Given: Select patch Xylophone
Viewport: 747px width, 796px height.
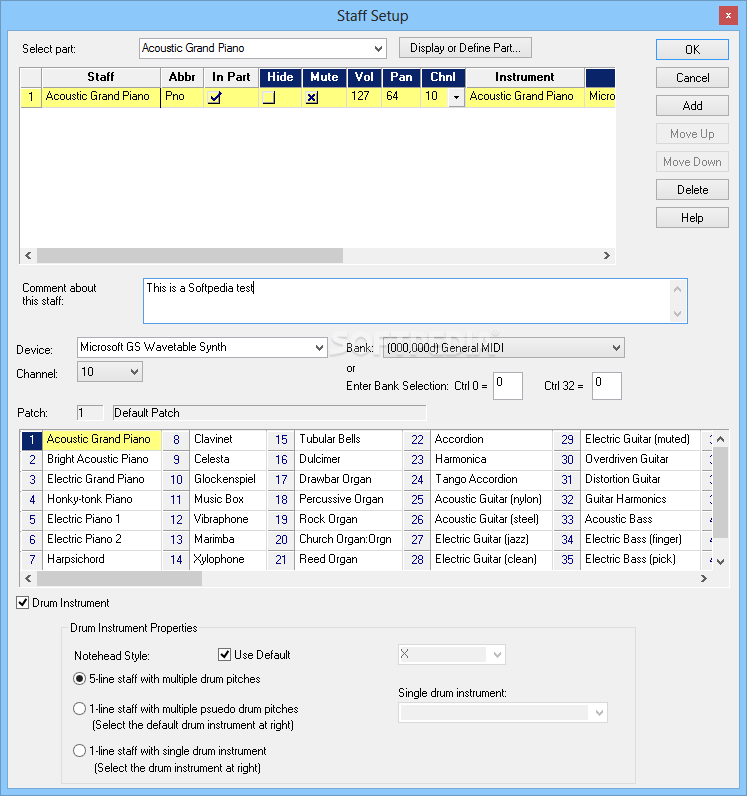Looking at the screenshot, I should [x=228, y=559].
